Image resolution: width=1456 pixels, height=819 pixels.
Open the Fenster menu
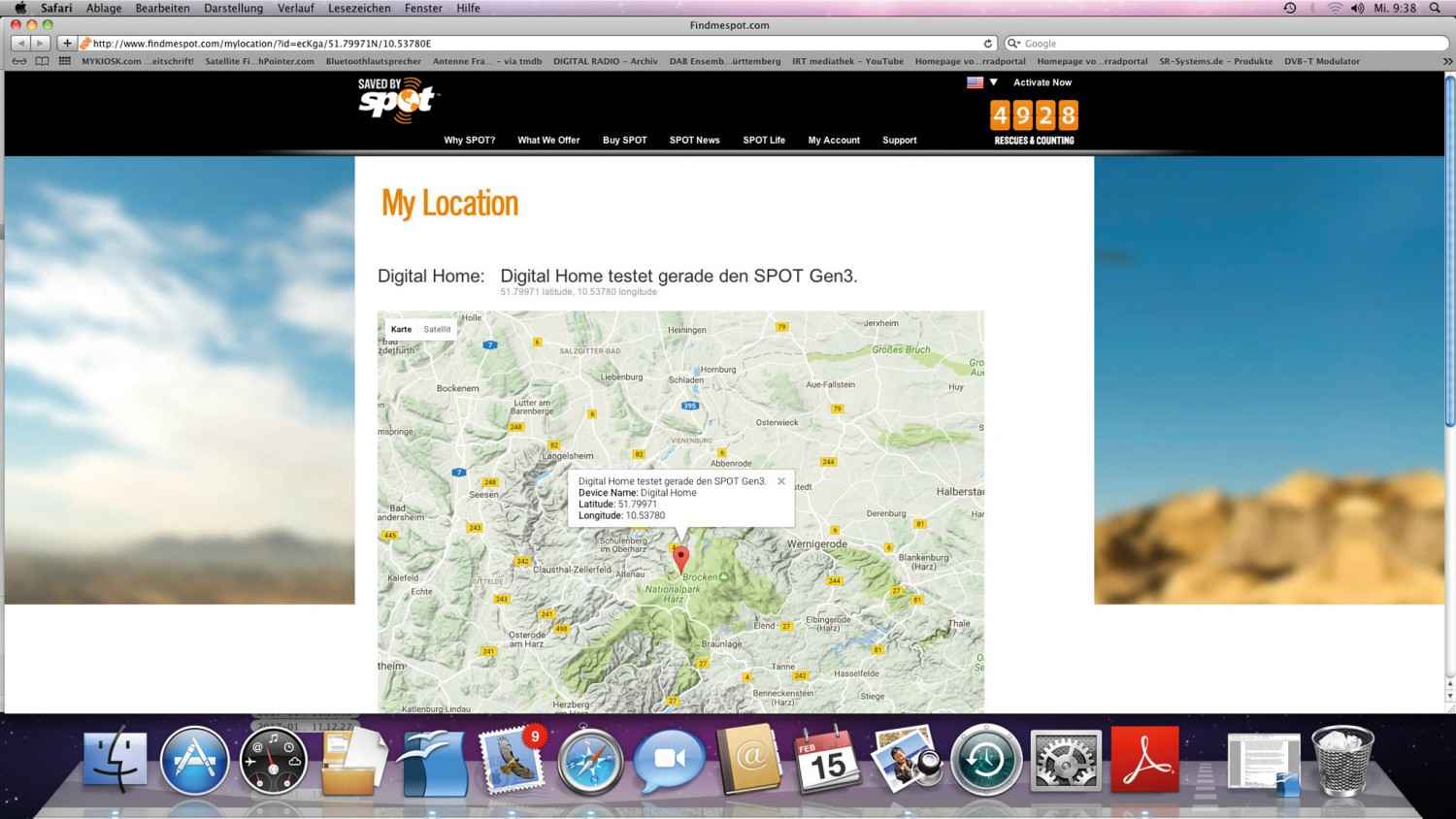(x=423, y=8)
